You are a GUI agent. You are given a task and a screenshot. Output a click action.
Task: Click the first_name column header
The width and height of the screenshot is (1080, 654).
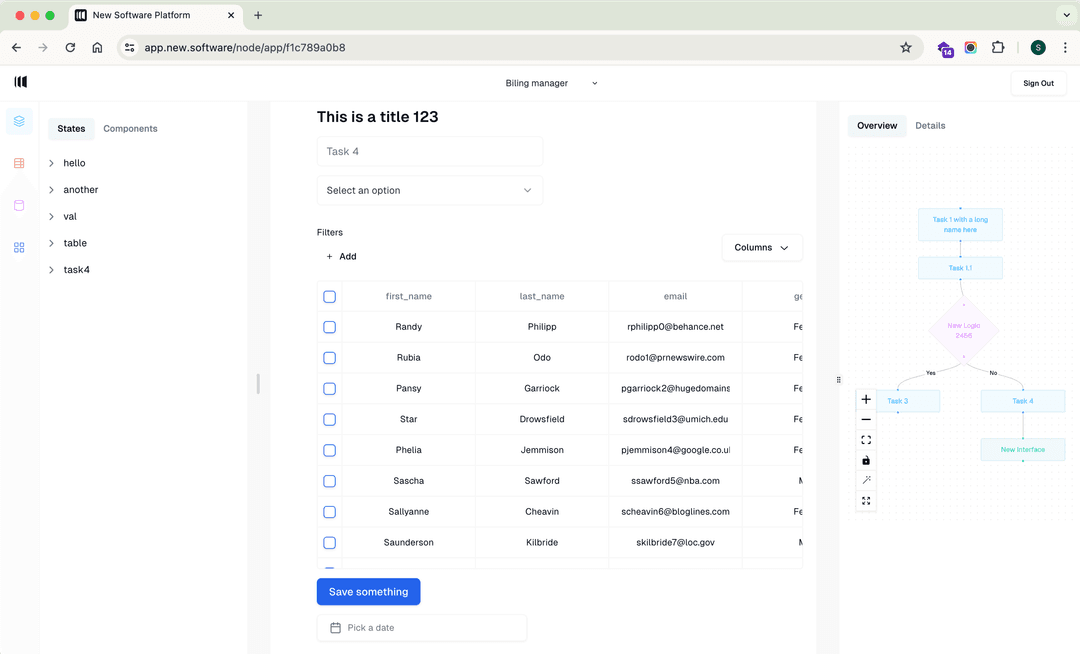coord(408,297)
